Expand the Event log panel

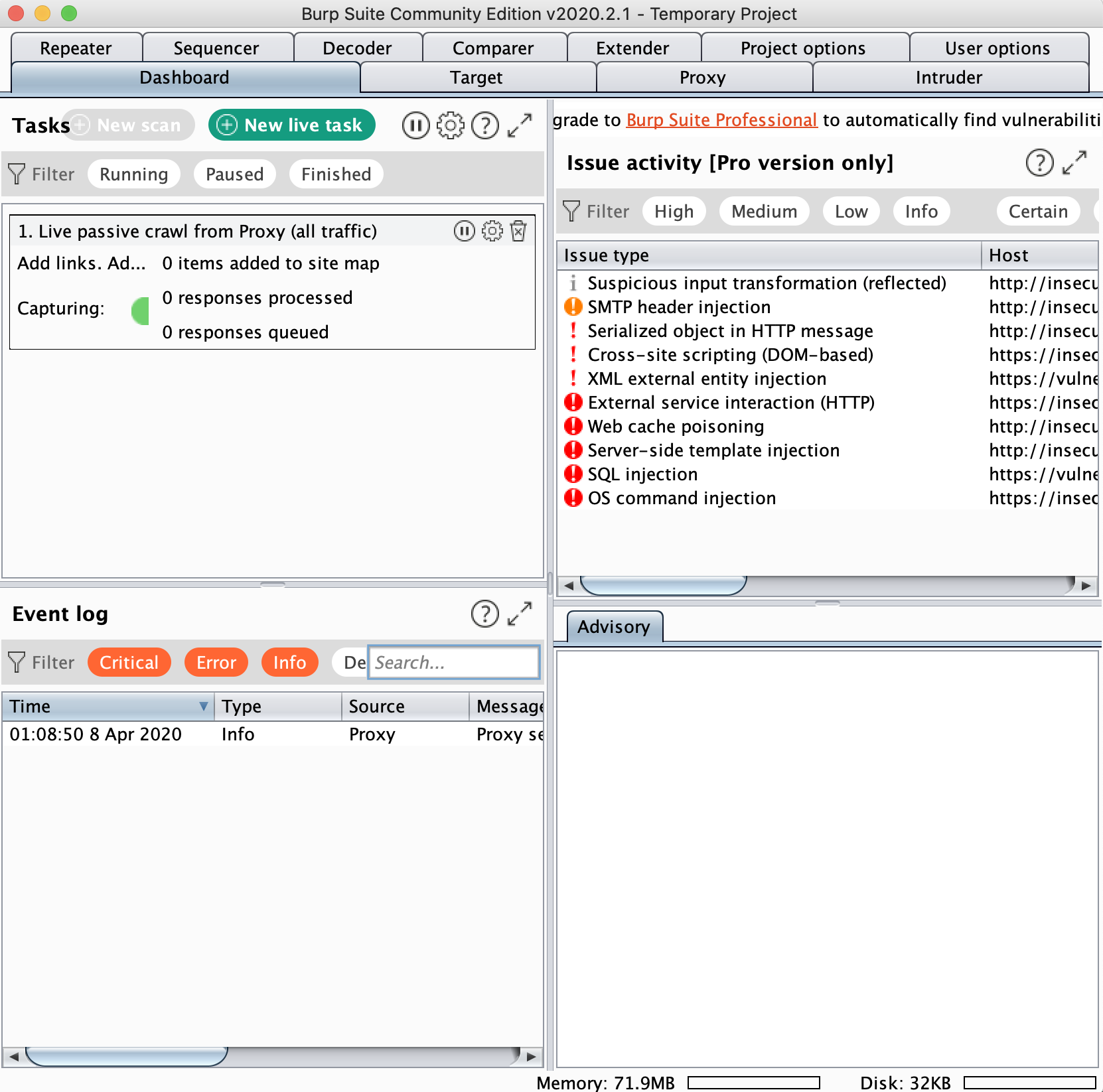(520, 614)
